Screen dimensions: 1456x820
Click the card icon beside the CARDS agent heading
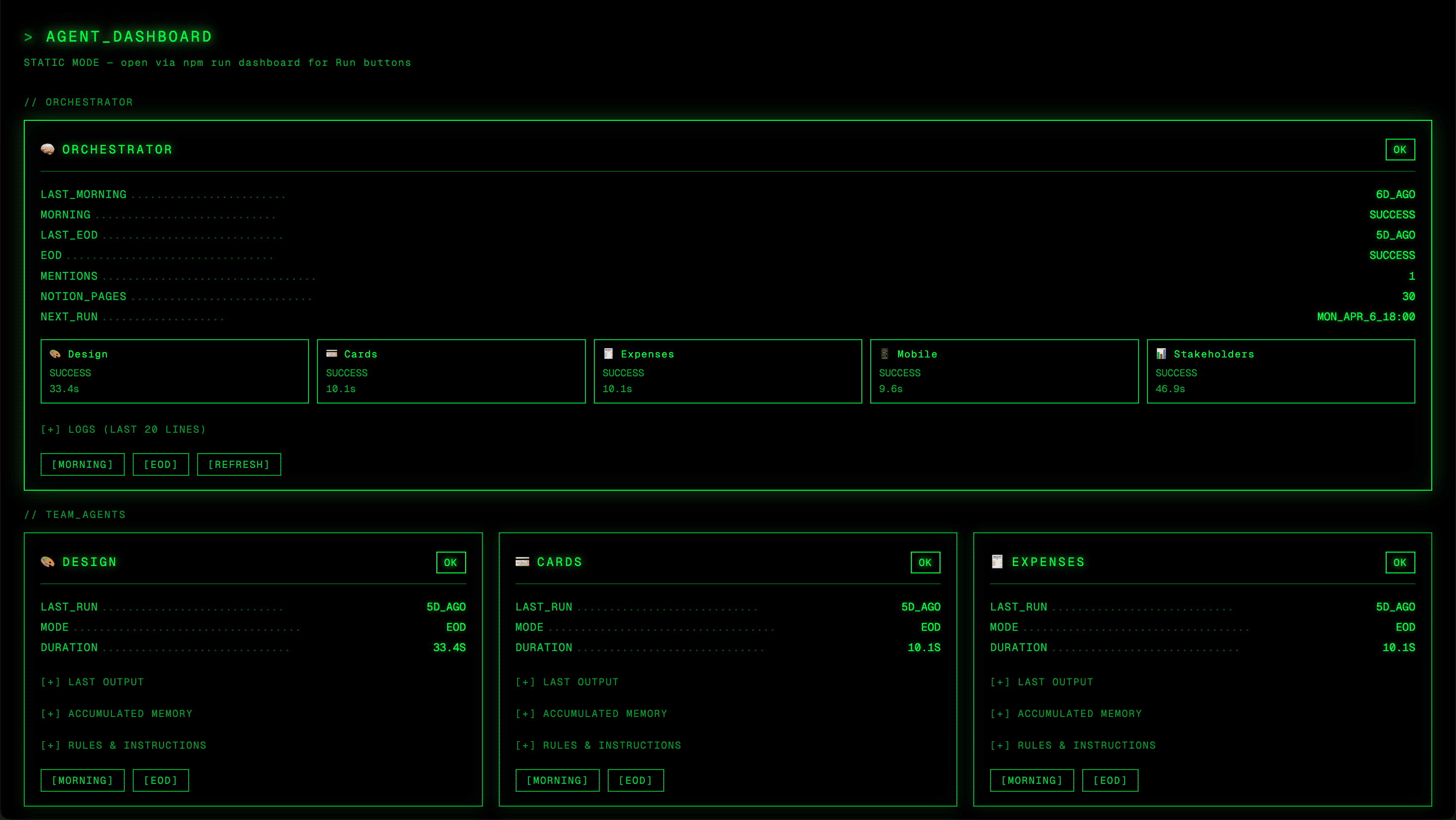(522, 562)
